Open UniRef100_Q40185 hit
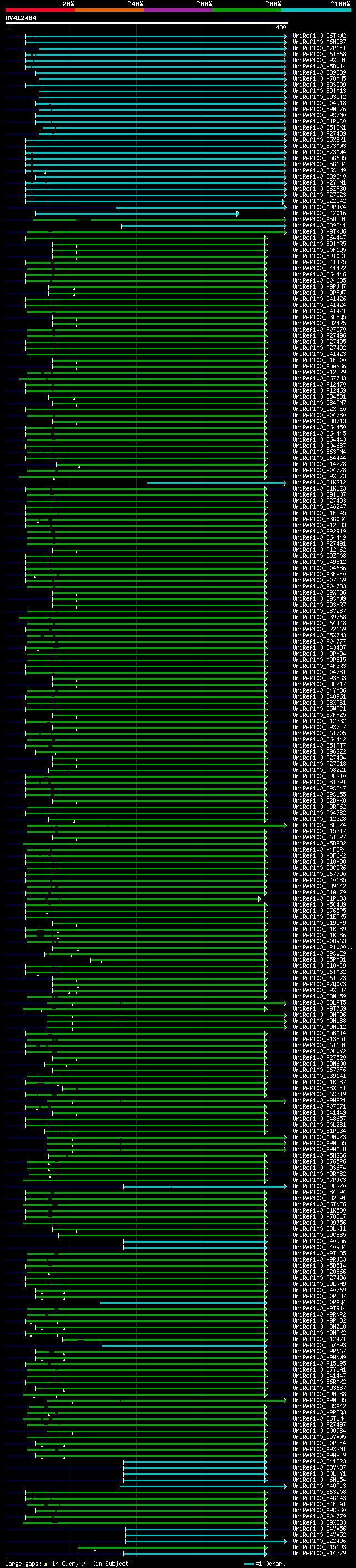 coord(319,880)
